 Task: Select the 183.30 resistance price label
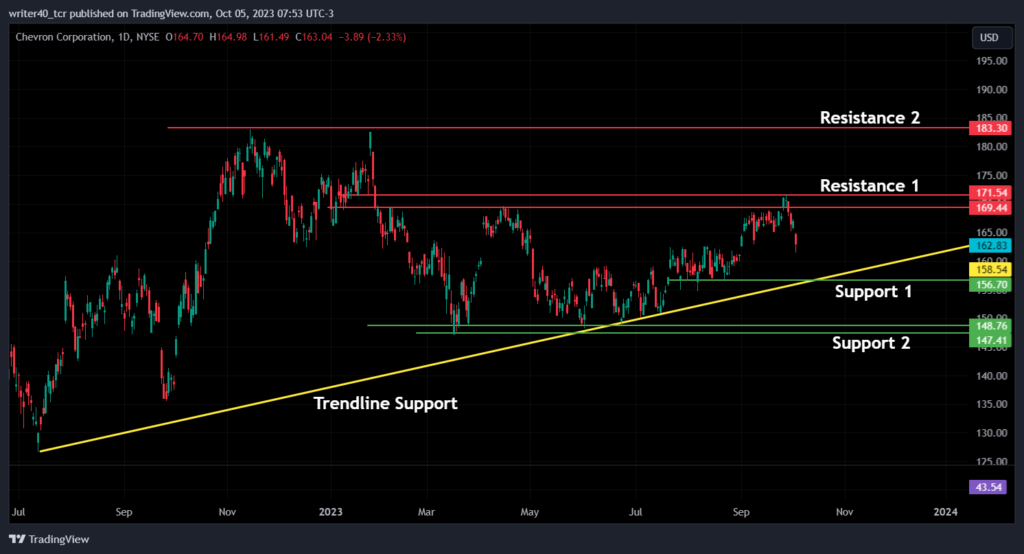pyautogui.click(x=990, y=128)
